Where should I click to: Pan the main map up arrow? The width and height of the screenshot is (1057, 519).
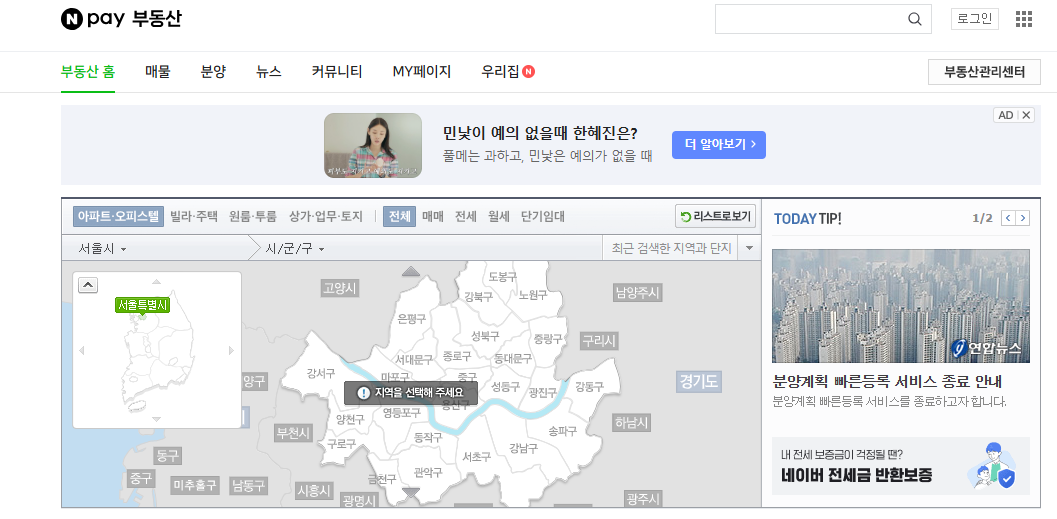411,271
